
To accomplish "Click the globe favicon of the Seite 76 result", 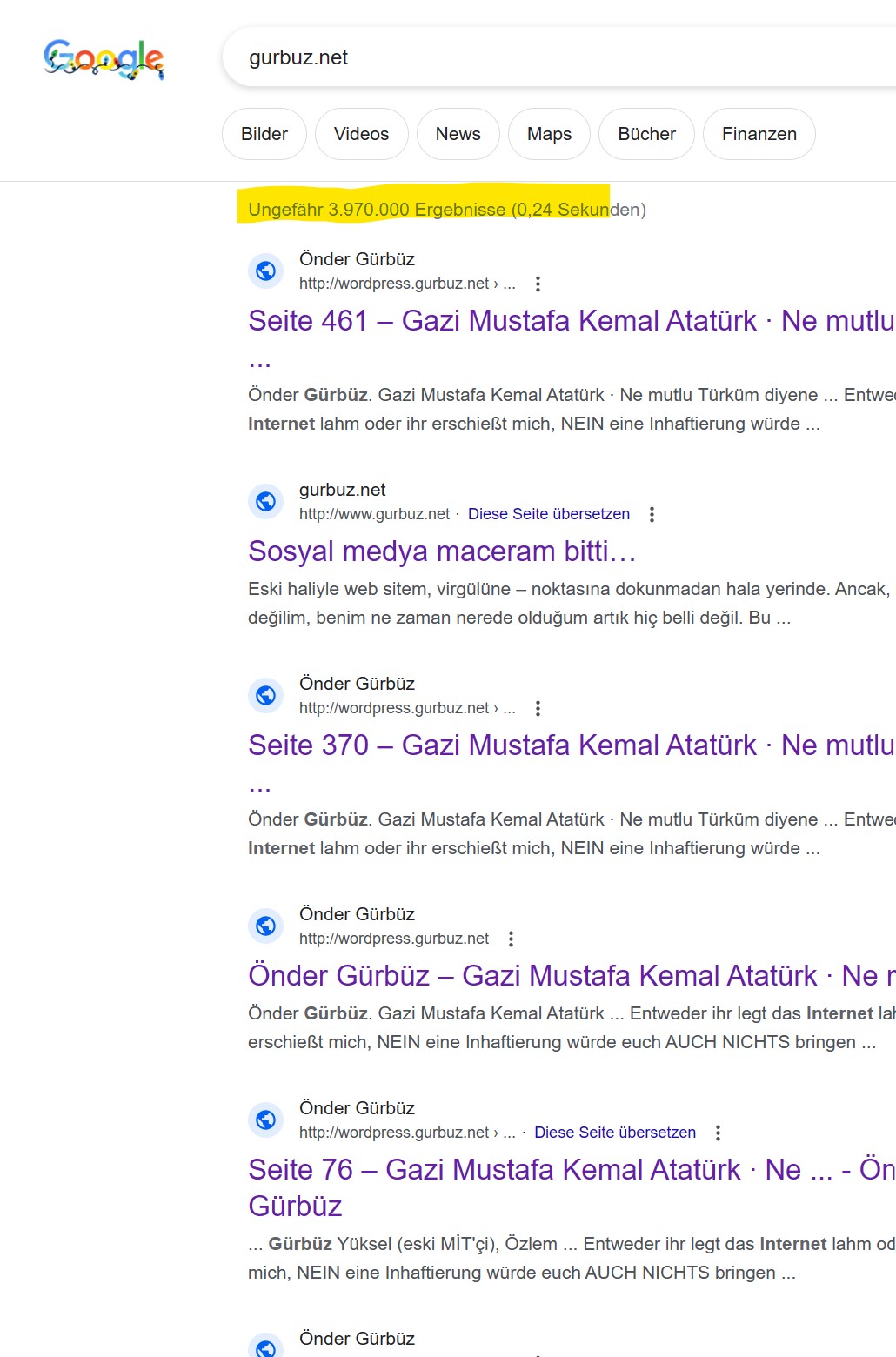I will (266, 1120).
